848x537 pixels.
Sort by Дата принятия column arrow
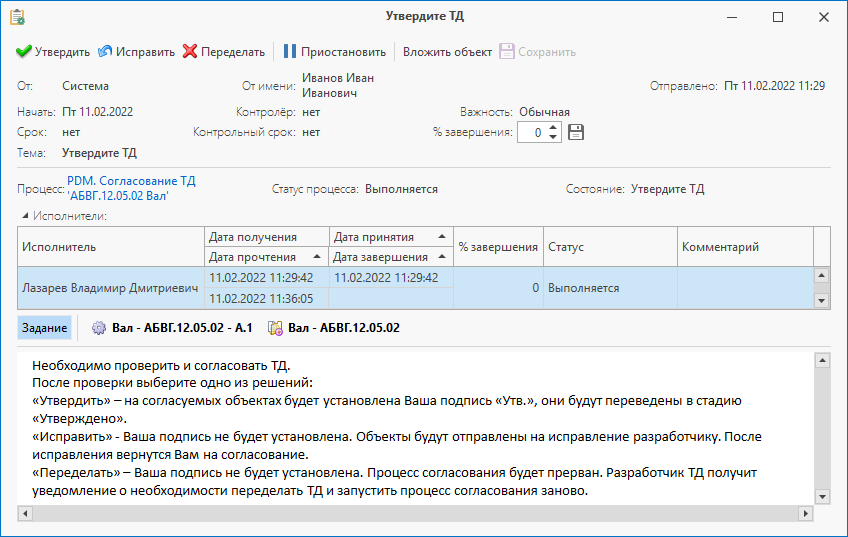(442, 237)
